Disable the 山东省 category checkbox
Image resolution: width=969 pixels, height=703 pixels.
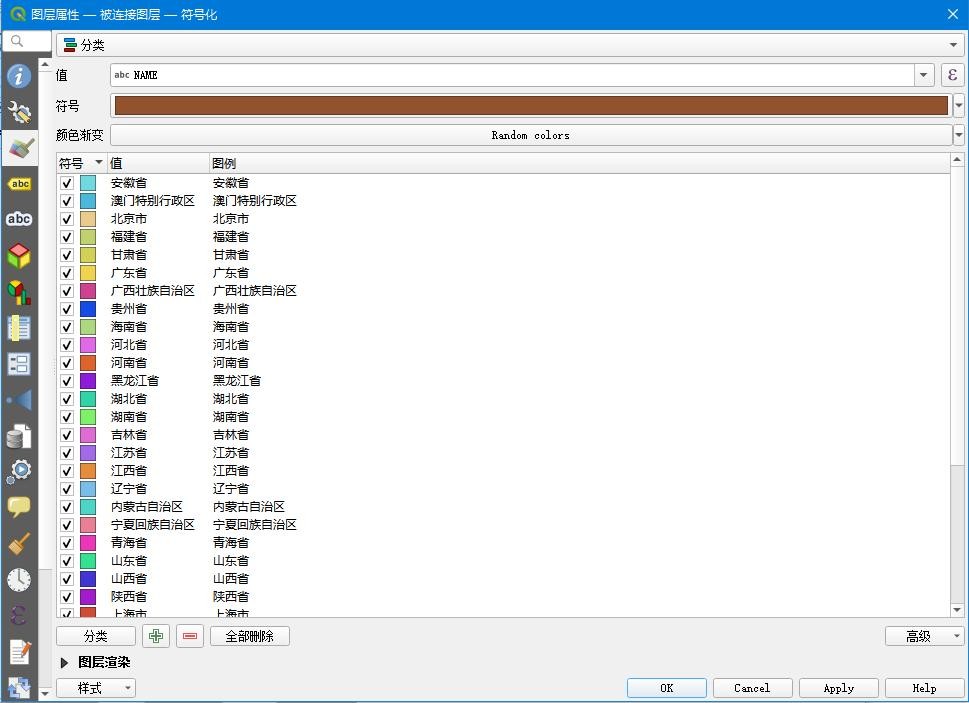[x=67, y=561]
